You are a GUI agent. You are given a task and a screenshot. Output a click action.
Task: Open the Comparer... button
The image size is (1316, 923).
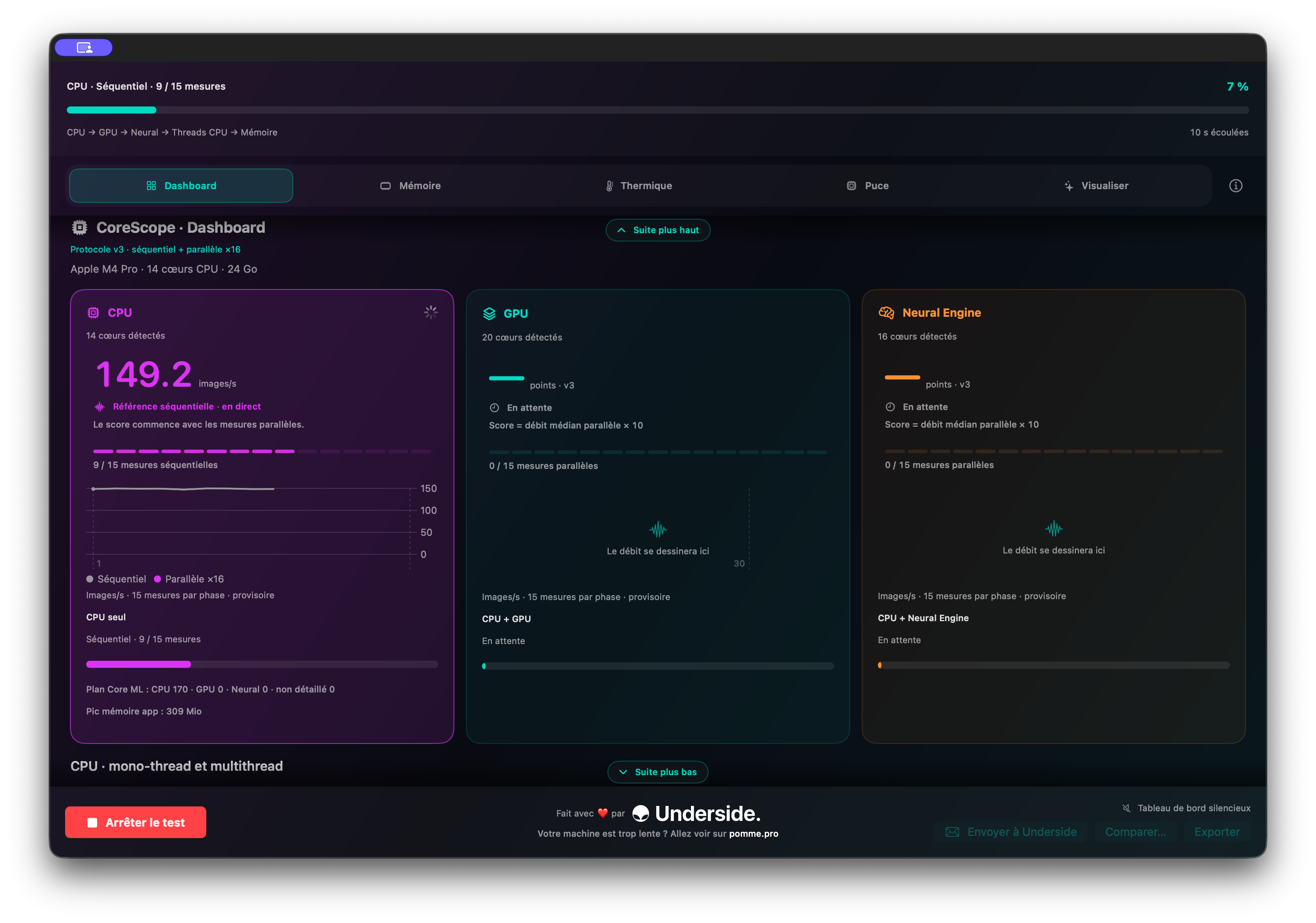1135,832
